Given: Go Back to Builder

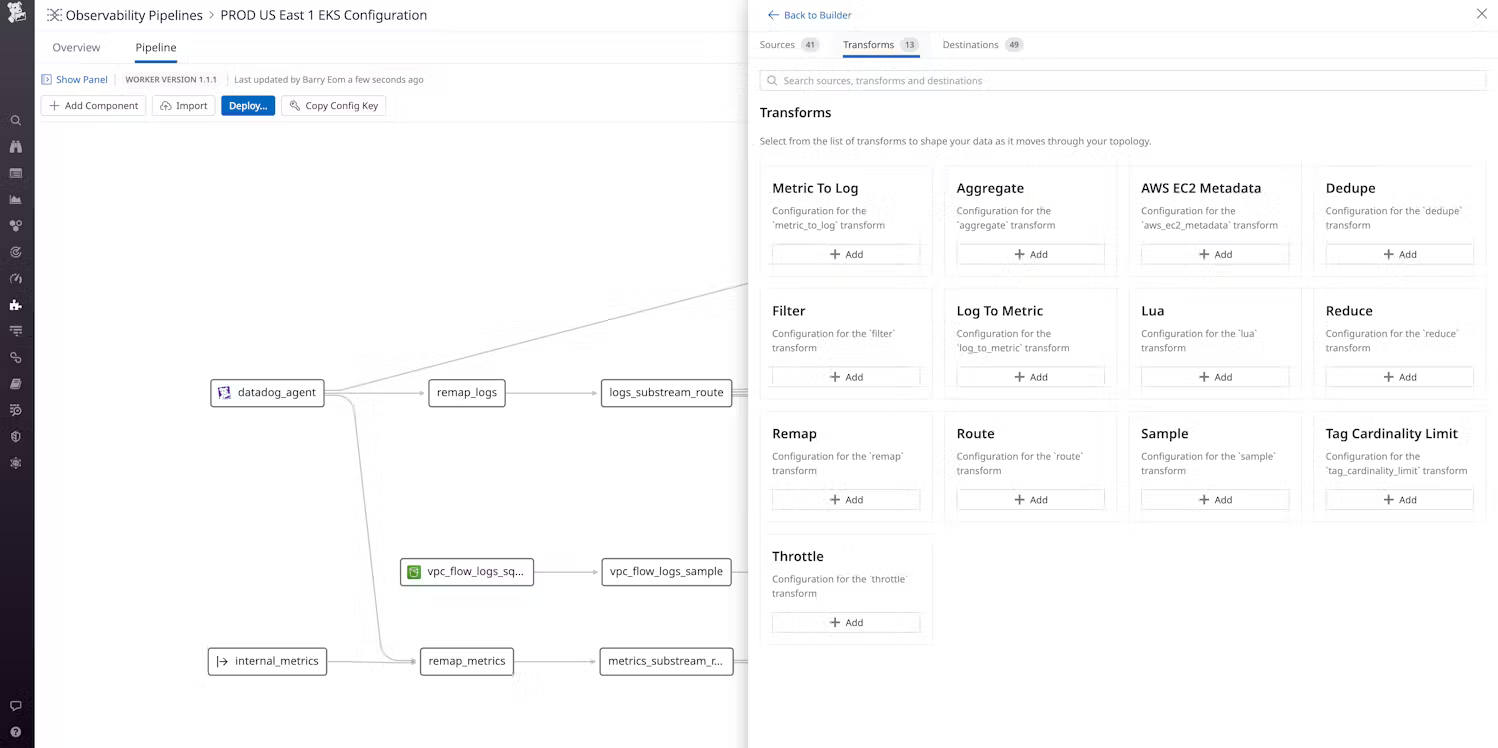Looking at the screenshot, I should 809,15.
